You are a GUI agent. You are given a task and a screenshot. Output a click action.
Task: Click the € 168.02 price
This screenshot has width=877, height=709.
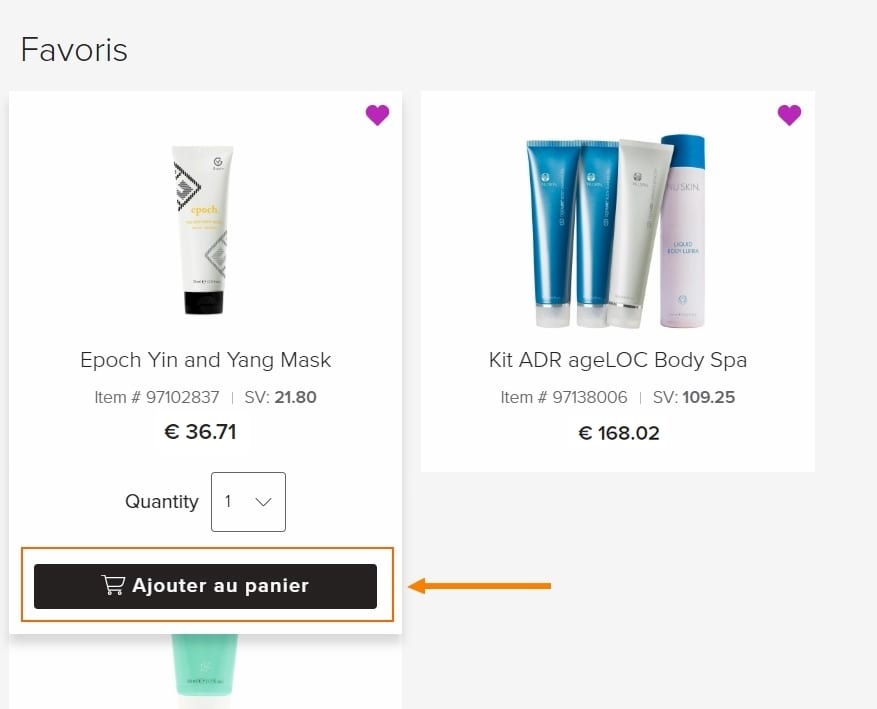[x=619, y=433]
